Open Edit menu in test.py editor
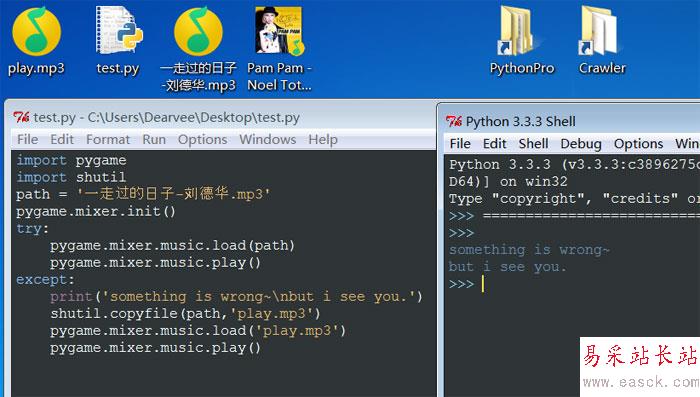The image size is (700, 397). pyautogui.click(x=62, y=139)
